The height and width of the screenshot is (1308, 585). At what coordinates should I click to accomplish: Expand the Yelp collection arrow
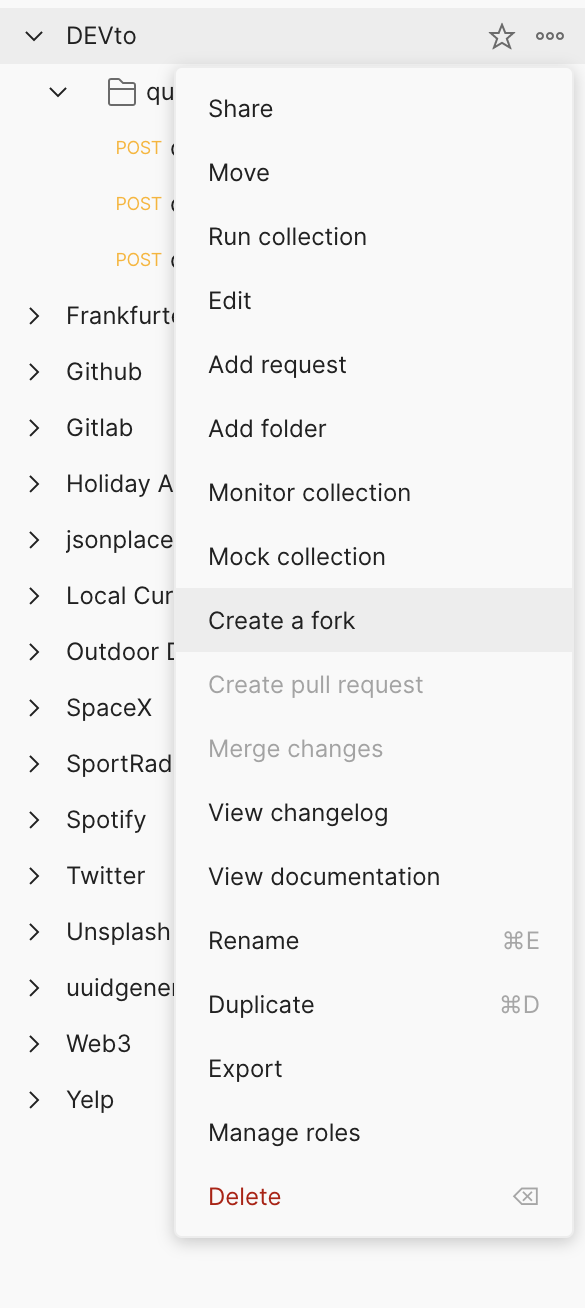(x=34, y=1100)
